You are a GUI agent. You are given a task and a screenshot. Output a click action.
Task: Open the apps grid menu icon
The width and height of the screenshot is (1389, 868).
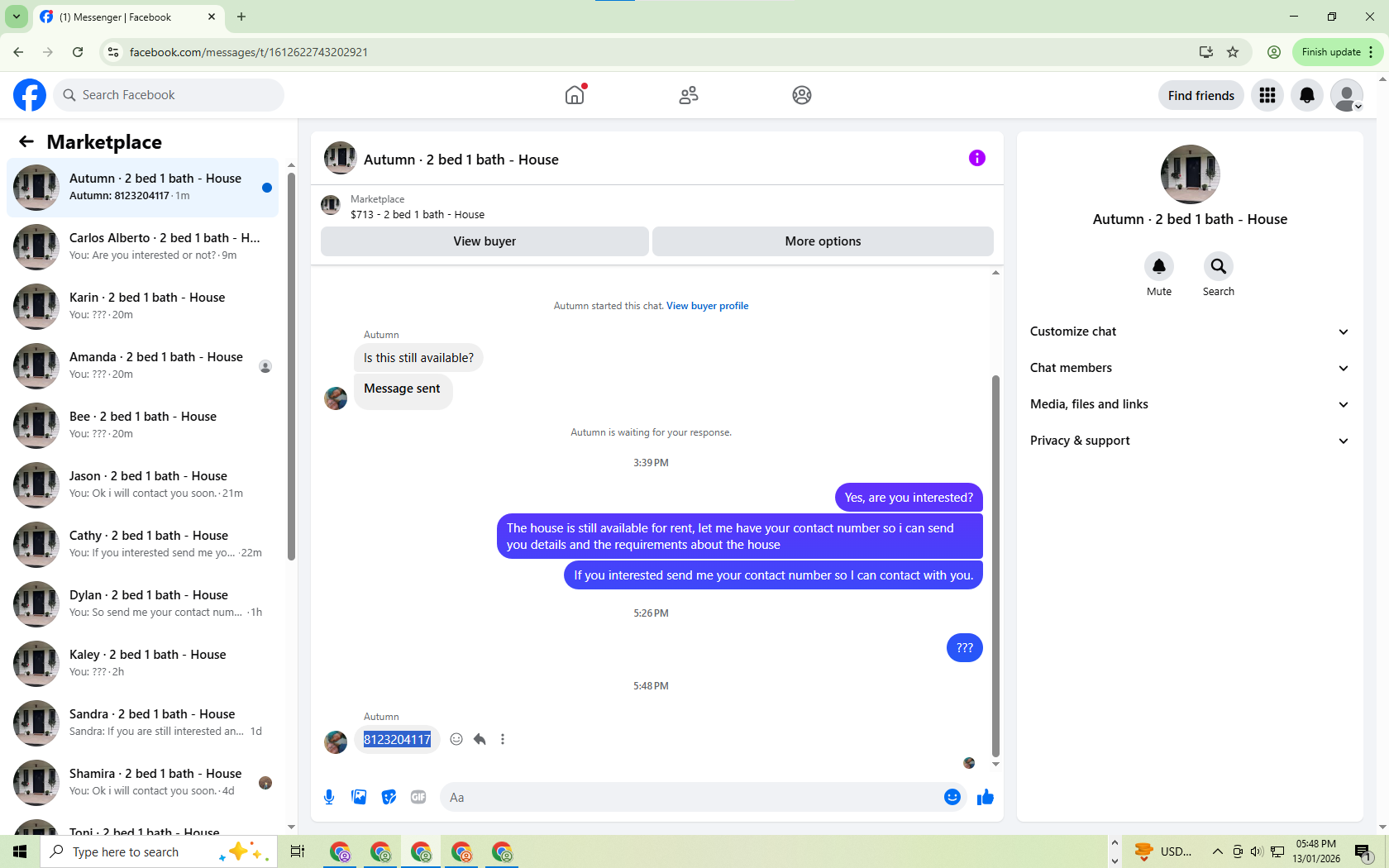coord(1267,95)
